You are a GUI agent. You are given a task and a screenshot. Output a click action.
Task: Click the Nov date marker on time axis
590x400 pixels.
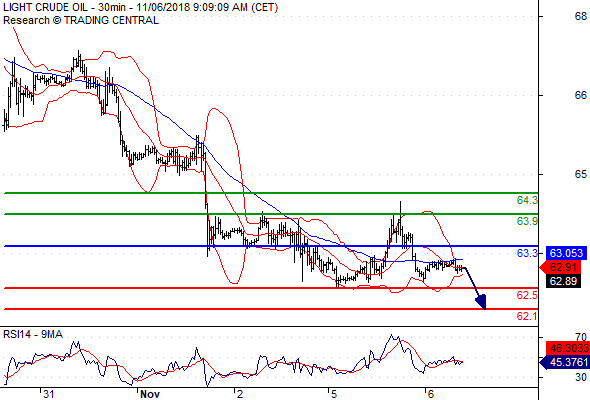click(x=150, y=394)
